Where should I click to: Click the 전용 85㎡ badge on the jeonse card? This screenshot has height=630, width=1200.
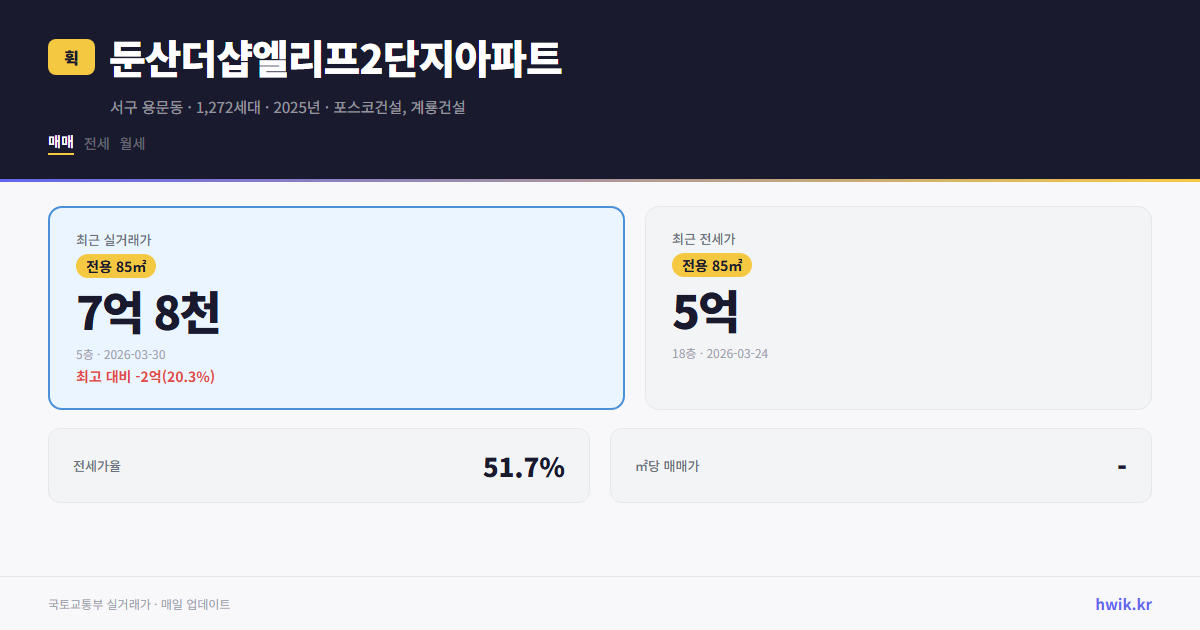click(713, 265)
